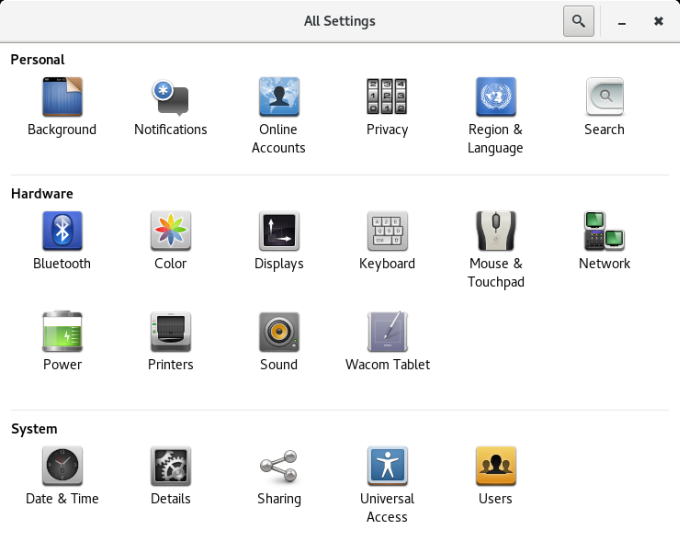Open the Network settings panel
The height and width of the screenshot is (541, 680).
pyautogui.click(x=604, y=232)
